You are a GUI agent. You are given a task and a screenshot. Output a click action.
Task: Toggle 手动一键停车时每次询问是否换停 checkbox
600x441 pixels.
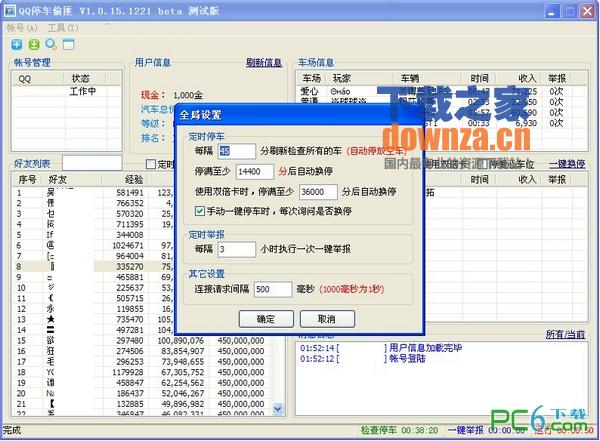point(199,211)
